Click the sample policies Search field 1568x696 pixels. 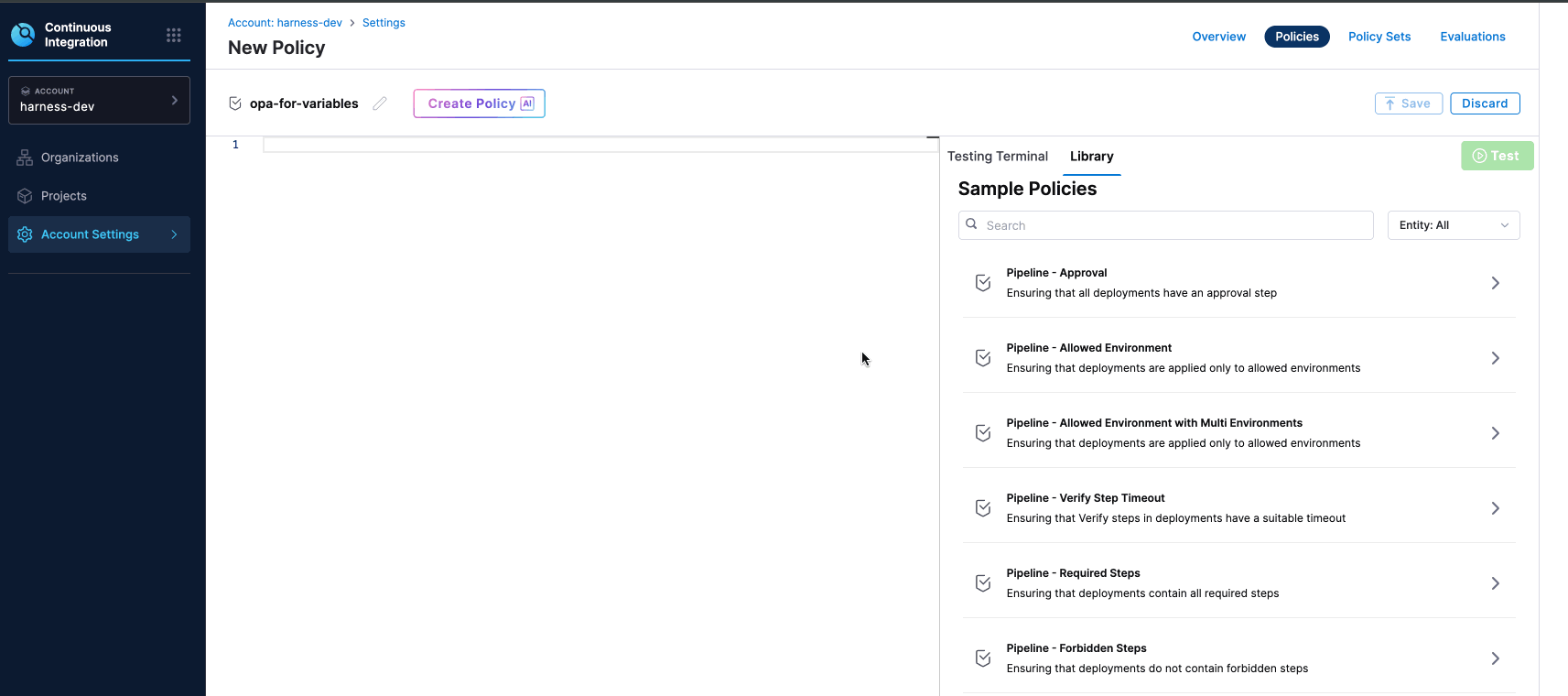click(x=1172, y=225)
